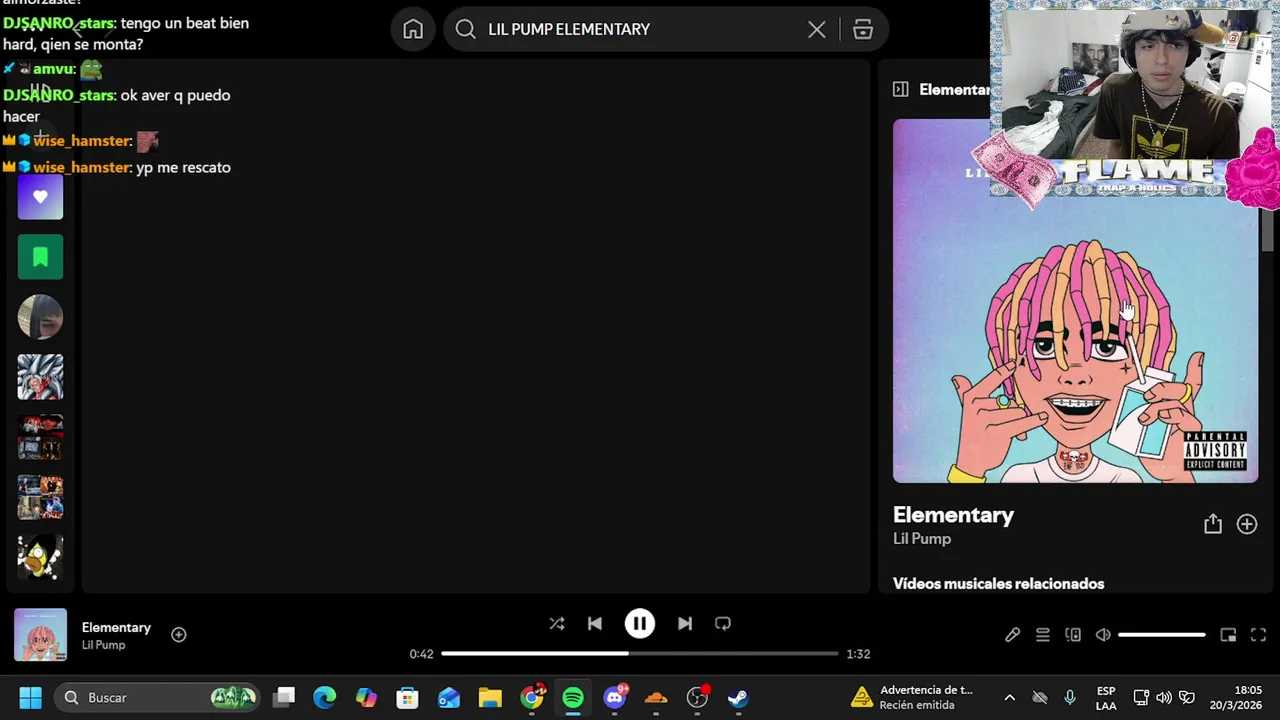Click the taskbar Buscar search box
The height and width of the screenshot is (720, 1280).
pyautogui.click(x=157, y=698)
